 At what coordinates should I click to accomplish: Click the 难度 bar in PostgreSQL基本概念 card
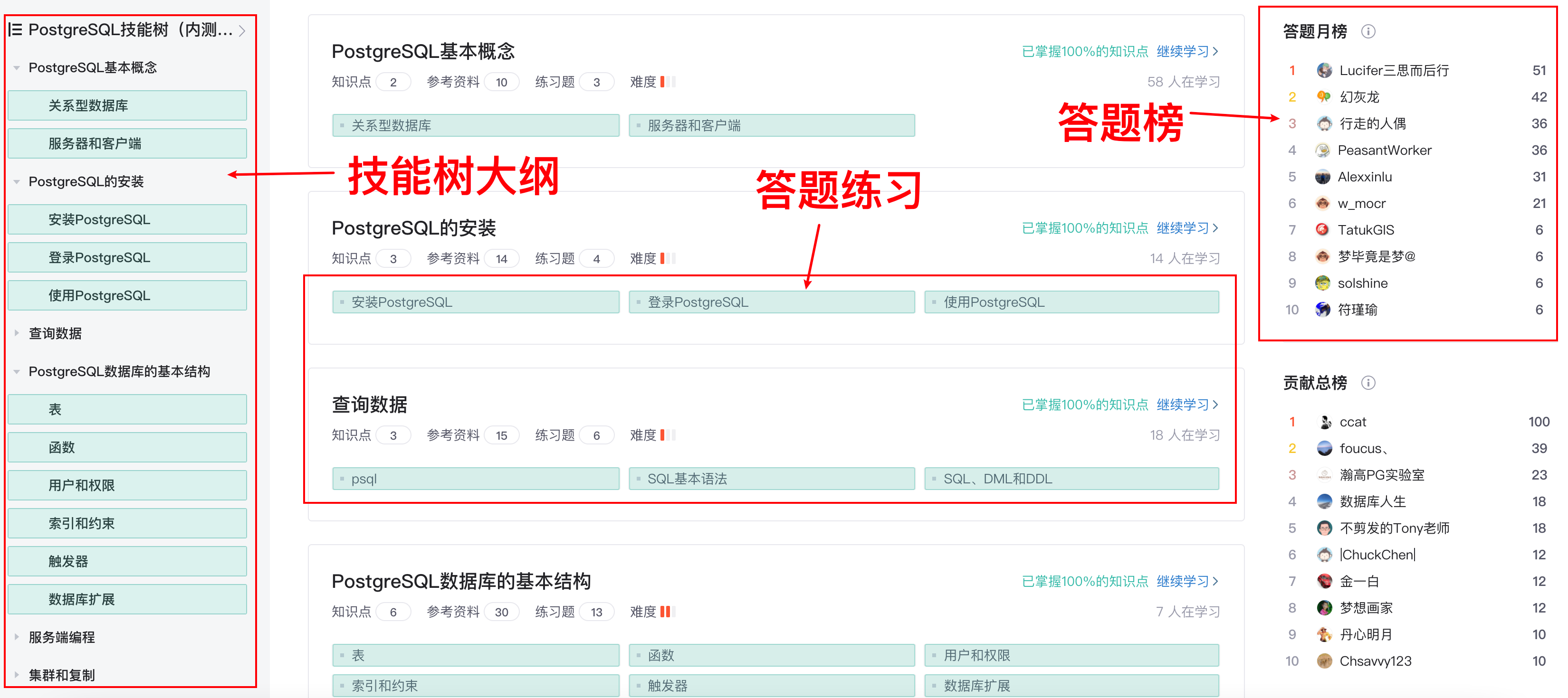[x=668, y=82]
